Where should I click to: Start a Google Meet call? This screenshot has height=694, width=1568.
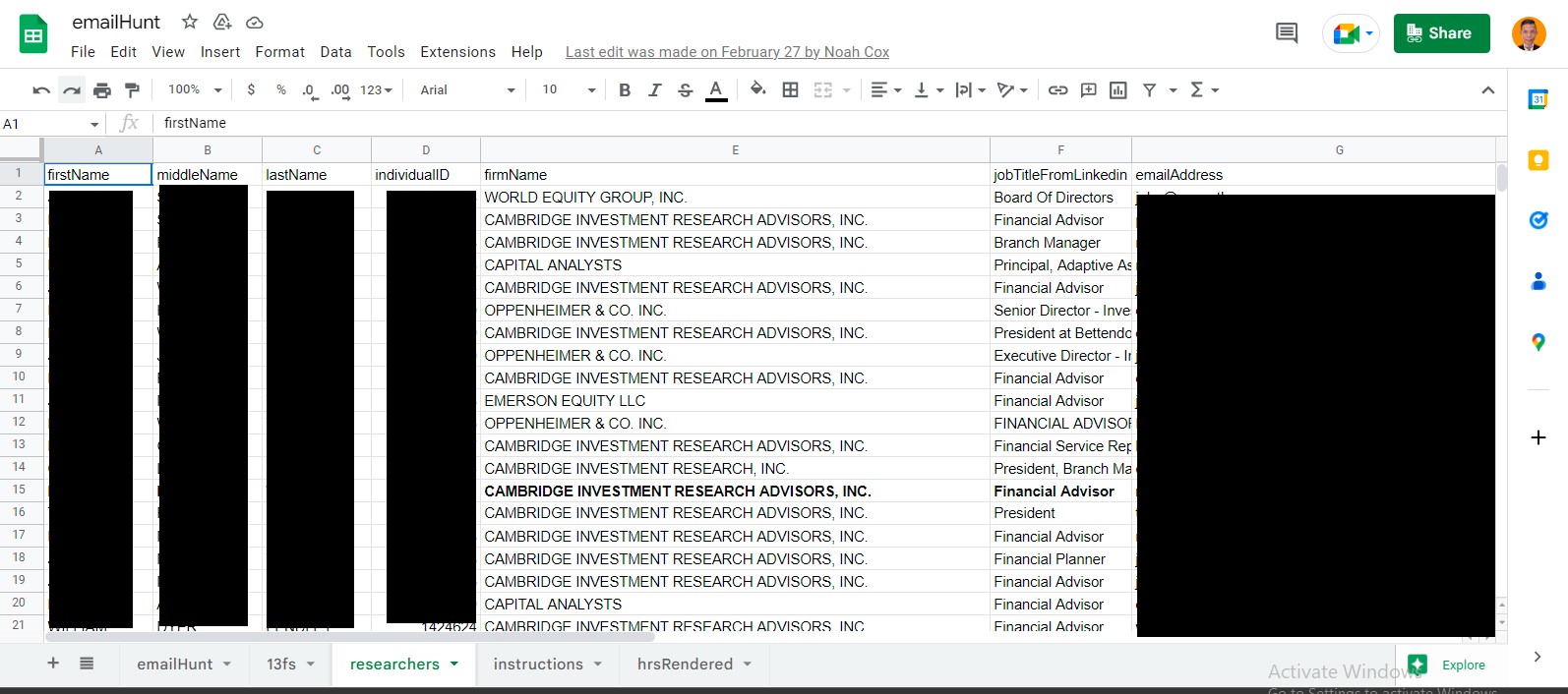(1351, 33)
